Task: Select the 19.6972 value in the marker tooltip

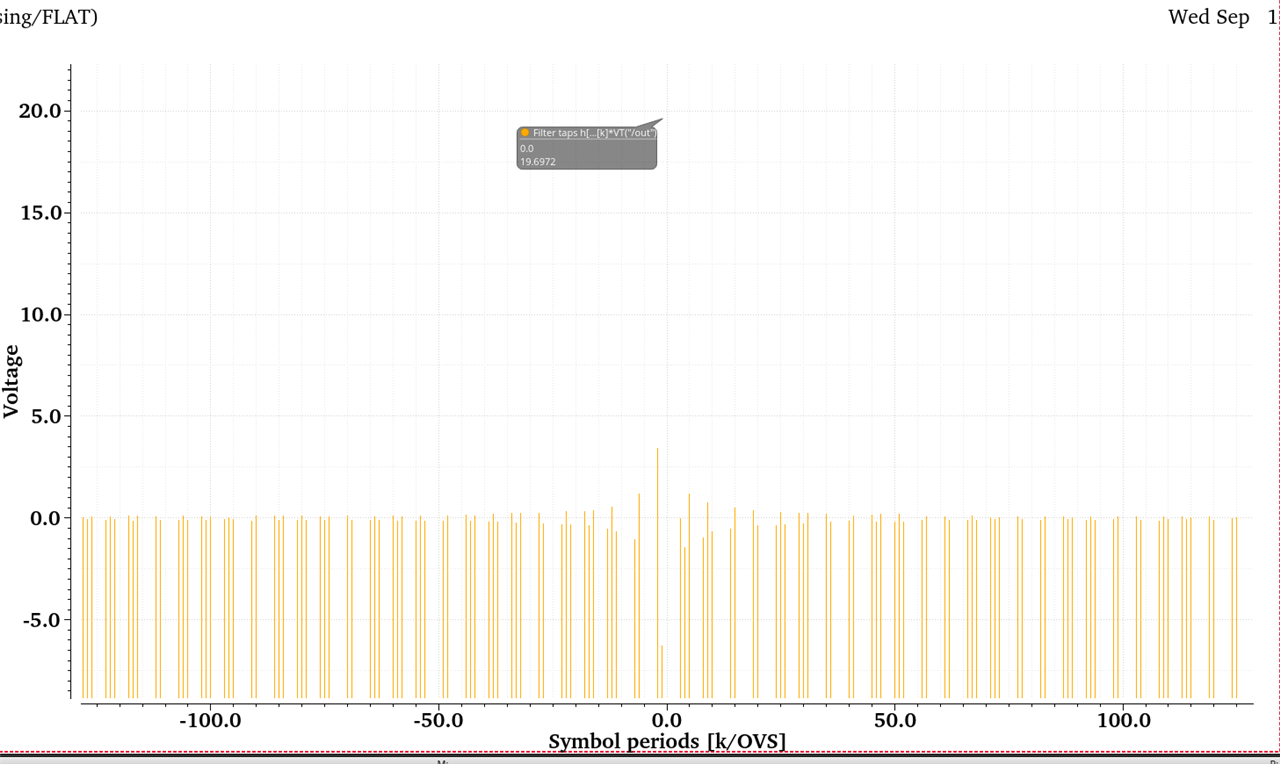Action: (x=538, y=161)
